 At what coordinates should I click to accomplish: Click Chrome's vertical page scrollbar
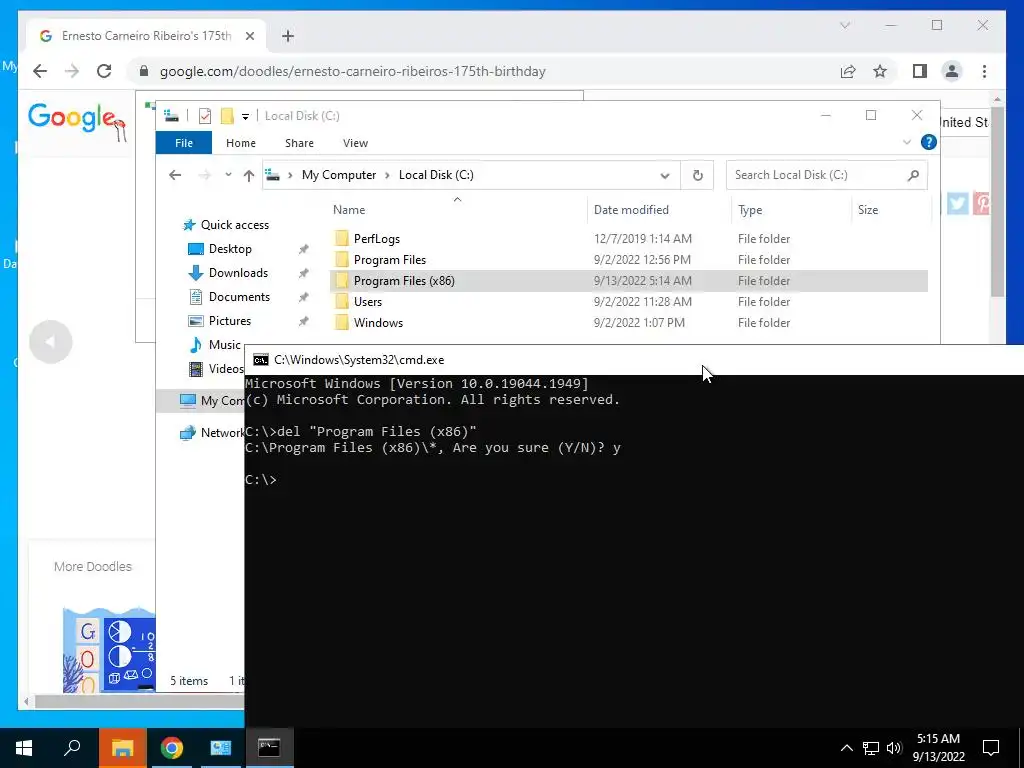point(997,202)
